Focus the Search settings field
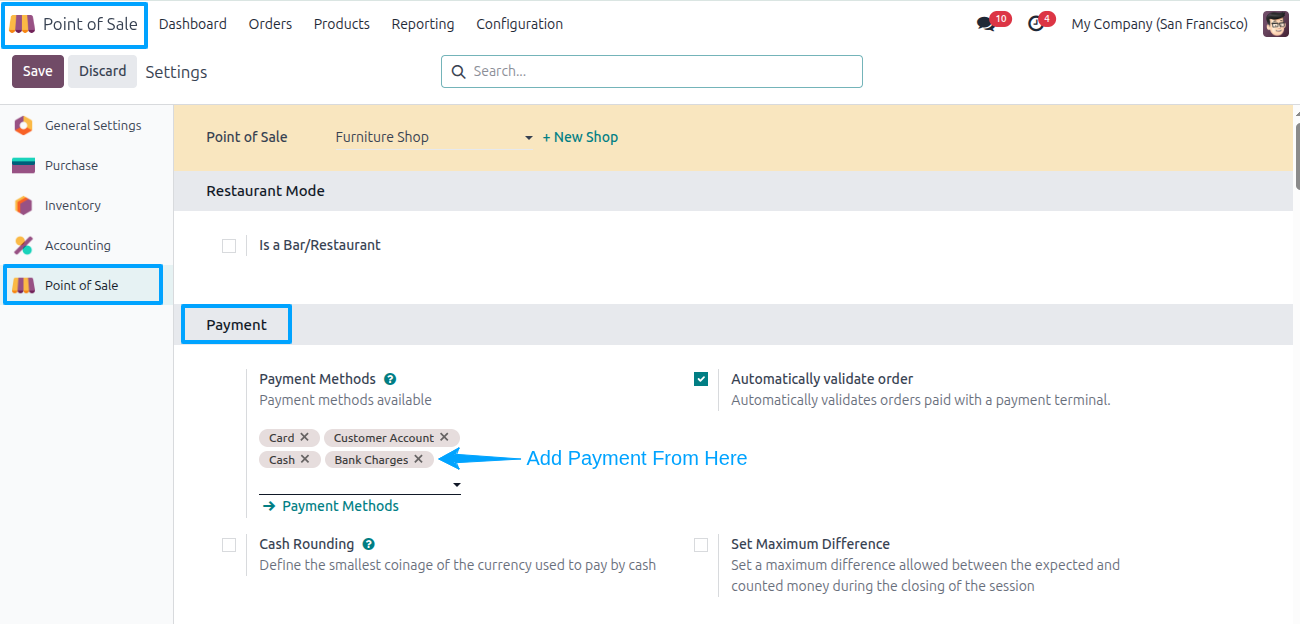Screen dimensions: 1300x624 point(652,71)
